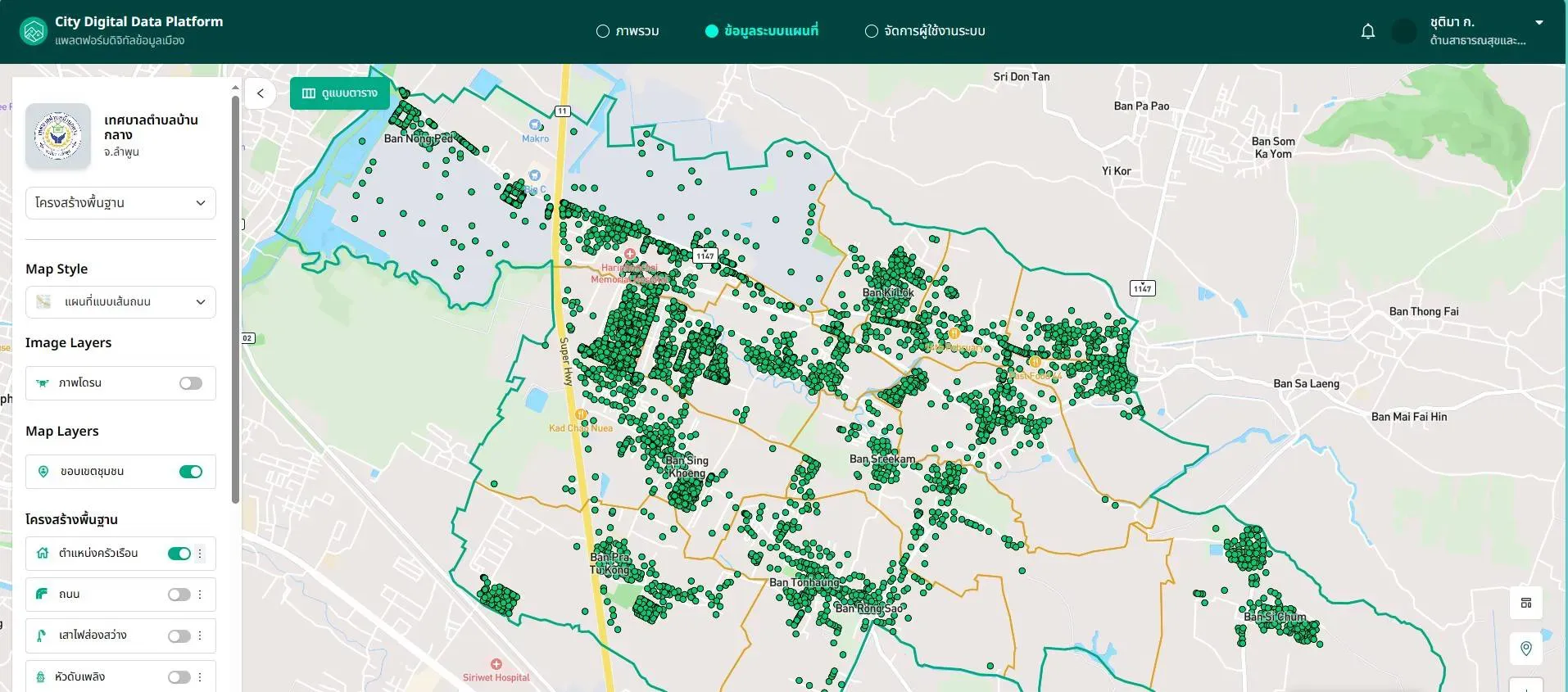This screenshot has height=692, width=1568.
Task: Click the map location pin button
Action: pyautogui.click(x=1525, y=649)
